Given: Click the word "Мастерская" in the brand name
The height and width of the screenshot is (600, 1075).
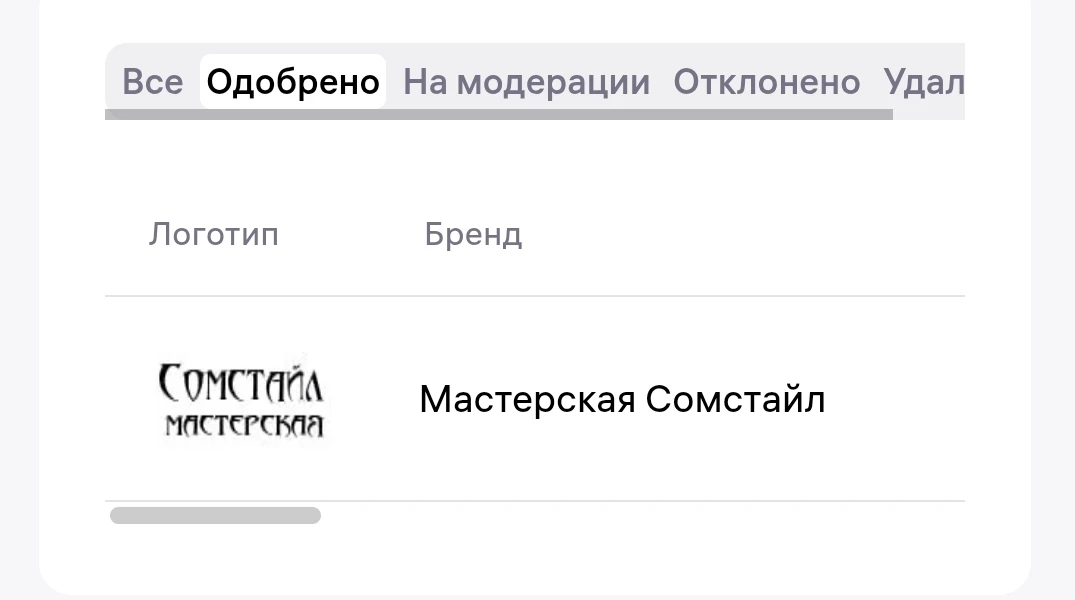Looking at the screenshot, I should coord(527,400).
